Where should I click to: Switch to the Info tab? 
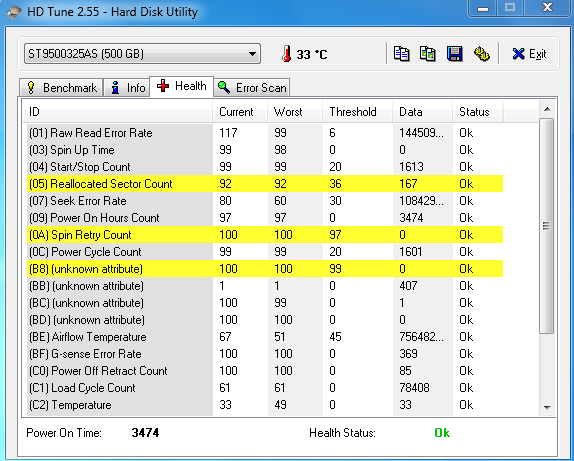tap(127, 88)
